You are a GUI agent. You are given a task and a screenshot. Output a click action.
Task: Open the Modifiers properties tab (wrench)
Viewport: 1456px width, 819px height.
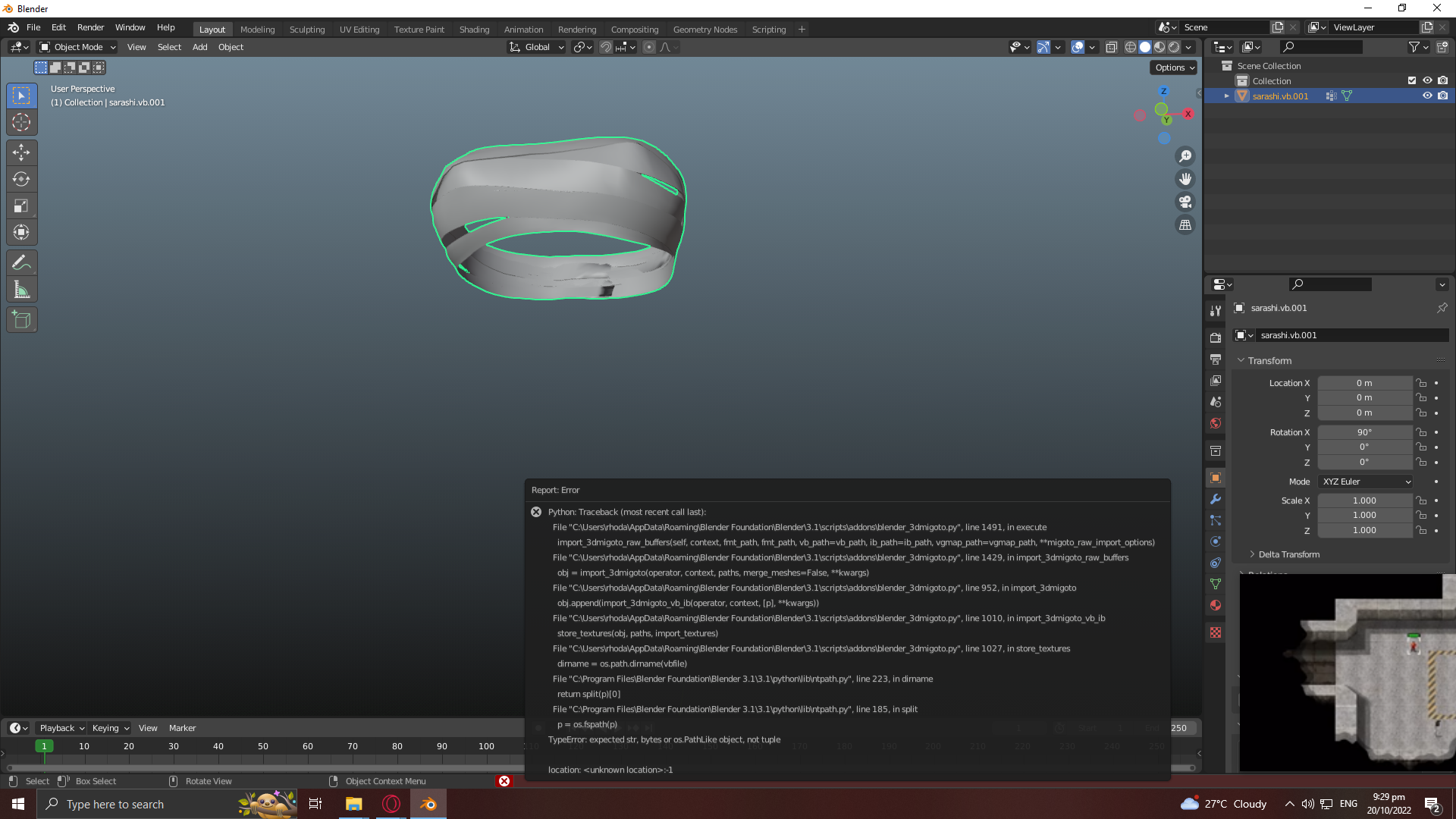tap(1216, 499)
